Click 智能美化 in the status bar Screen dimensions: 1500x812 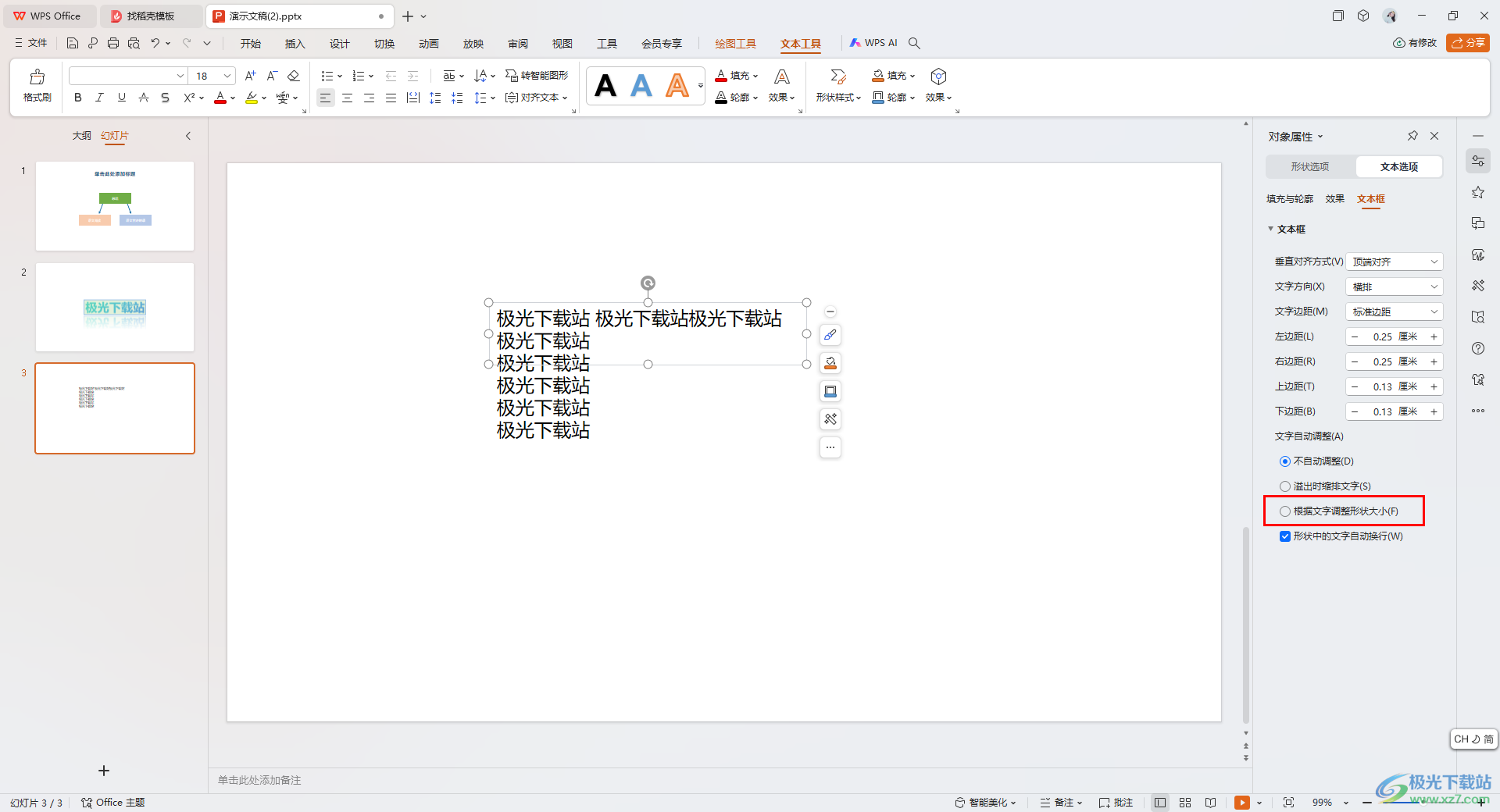click(986, 803)
